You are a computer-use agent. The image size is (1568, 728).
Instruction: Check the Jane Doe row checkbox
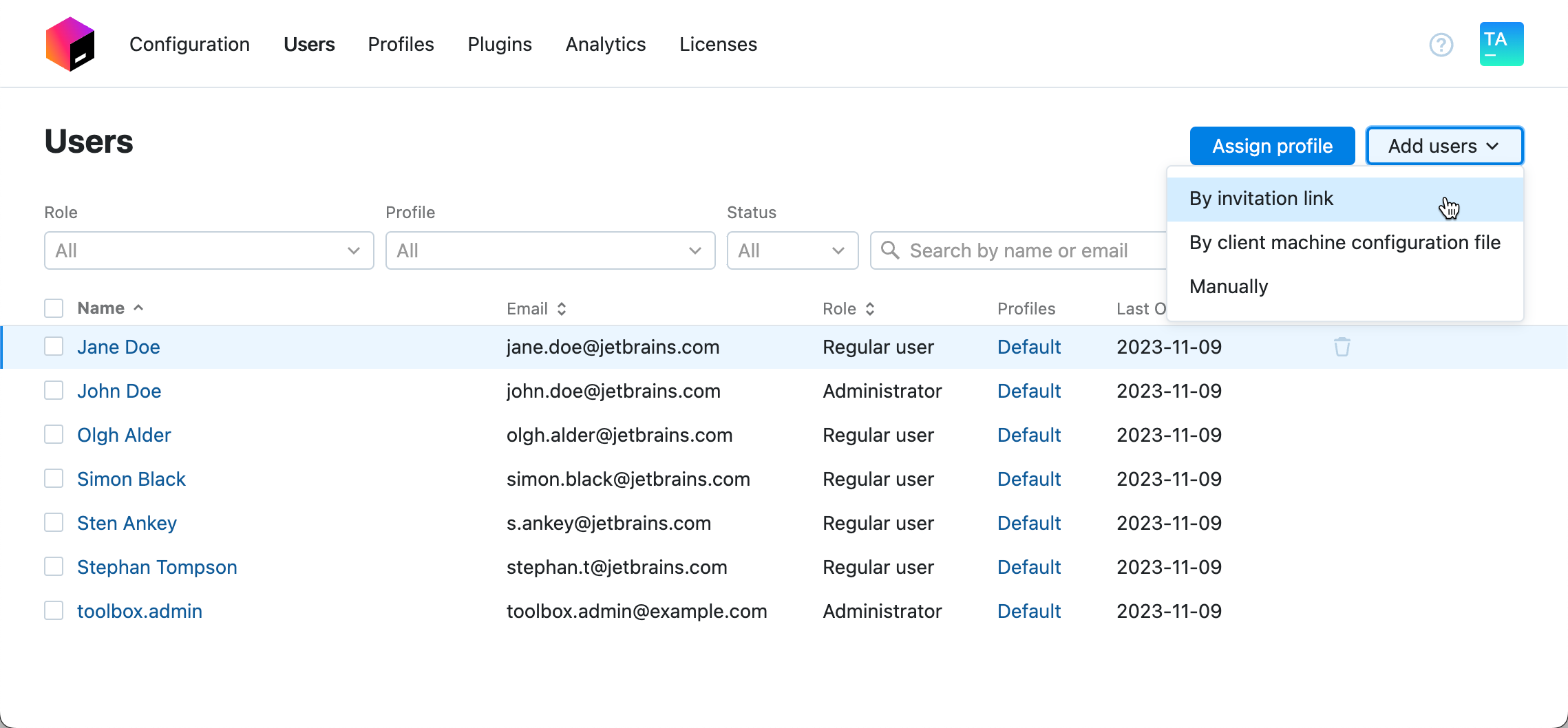[x=54, y=346]
